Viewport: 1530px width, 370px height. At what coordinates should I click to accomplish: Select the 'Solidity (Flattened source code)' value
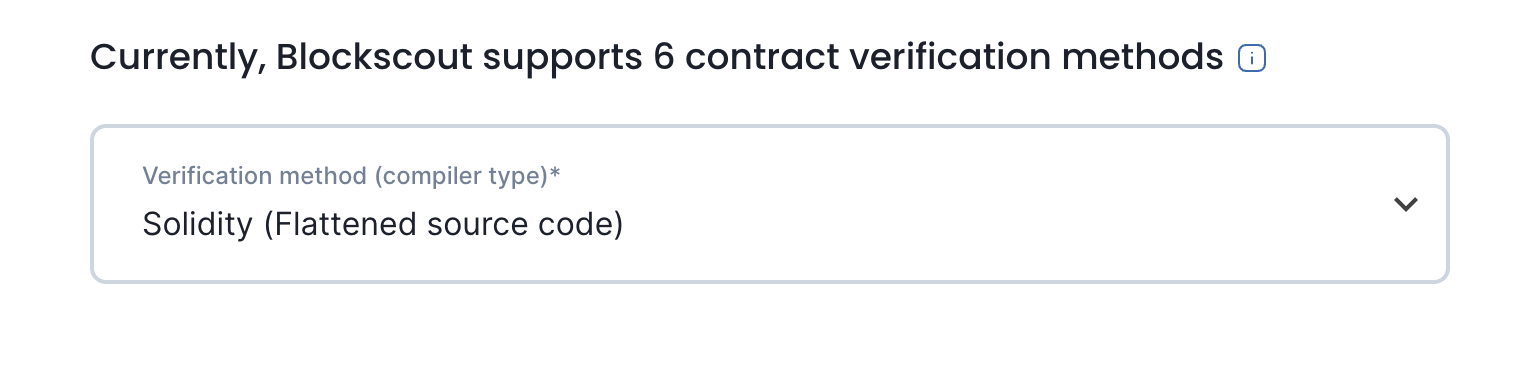[x=382, y=225]
